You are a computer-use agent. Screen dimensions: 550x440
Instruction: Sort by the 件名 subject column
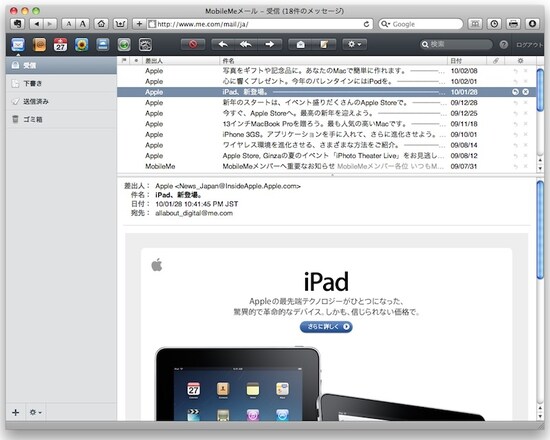click(333, 61)
